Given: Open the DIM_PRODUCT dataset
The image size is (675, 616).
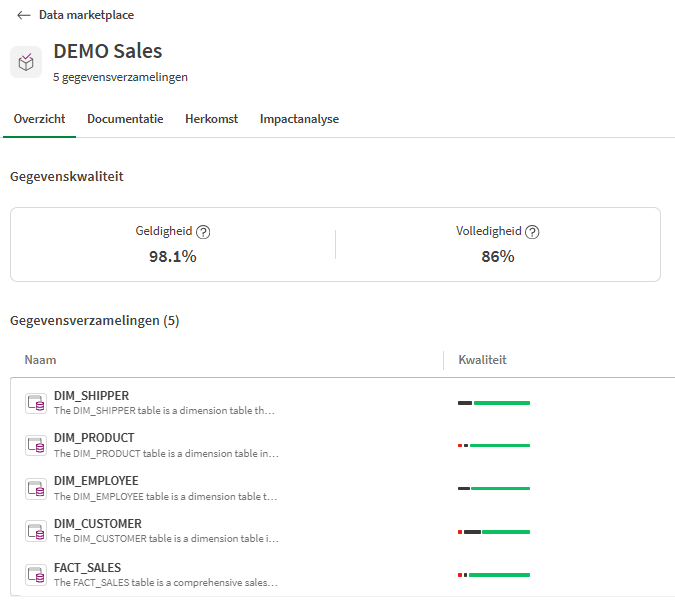Looking at the screenshot, I should click(94, 438).
